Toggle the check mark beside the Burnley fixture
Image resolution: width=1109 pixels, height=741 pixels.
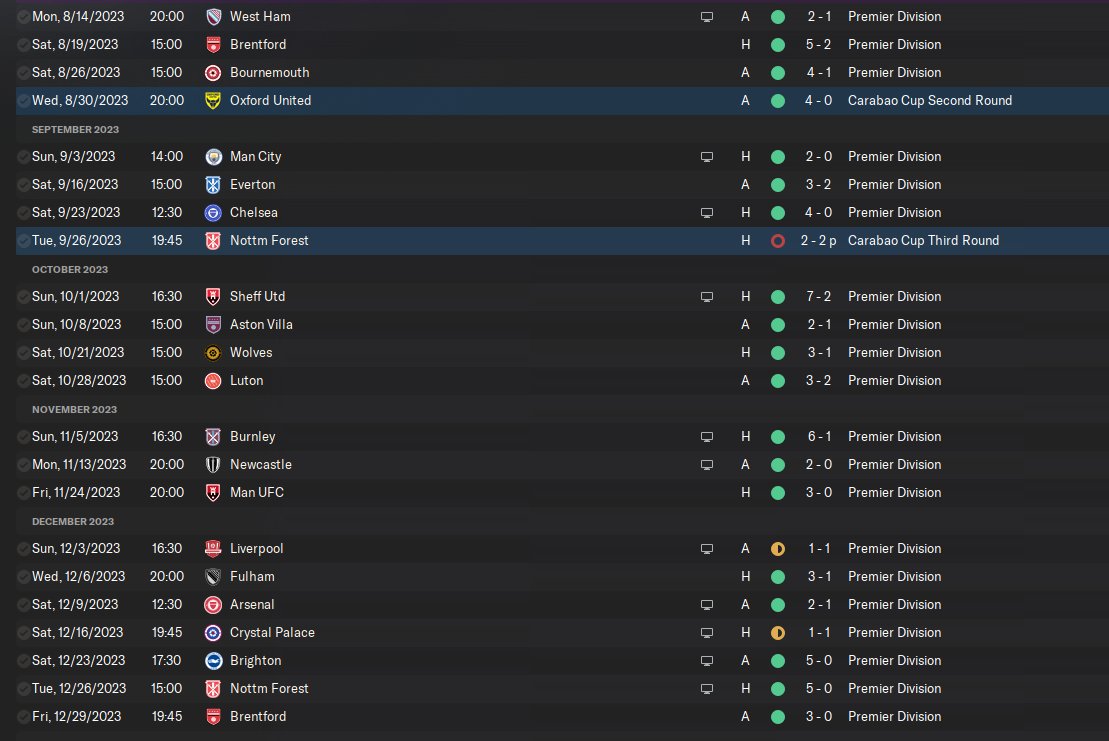[x=23, y=437]
